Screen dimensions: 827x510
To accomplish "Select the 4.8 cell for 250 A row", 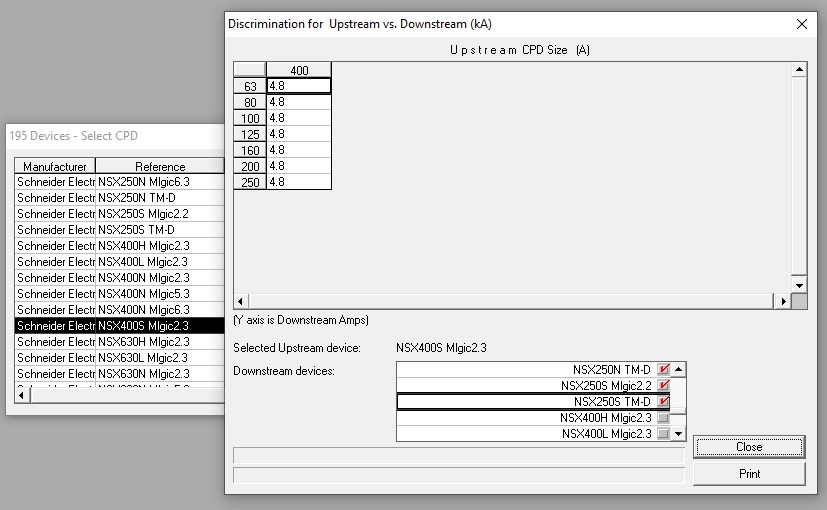I will (x=299, y=182).
